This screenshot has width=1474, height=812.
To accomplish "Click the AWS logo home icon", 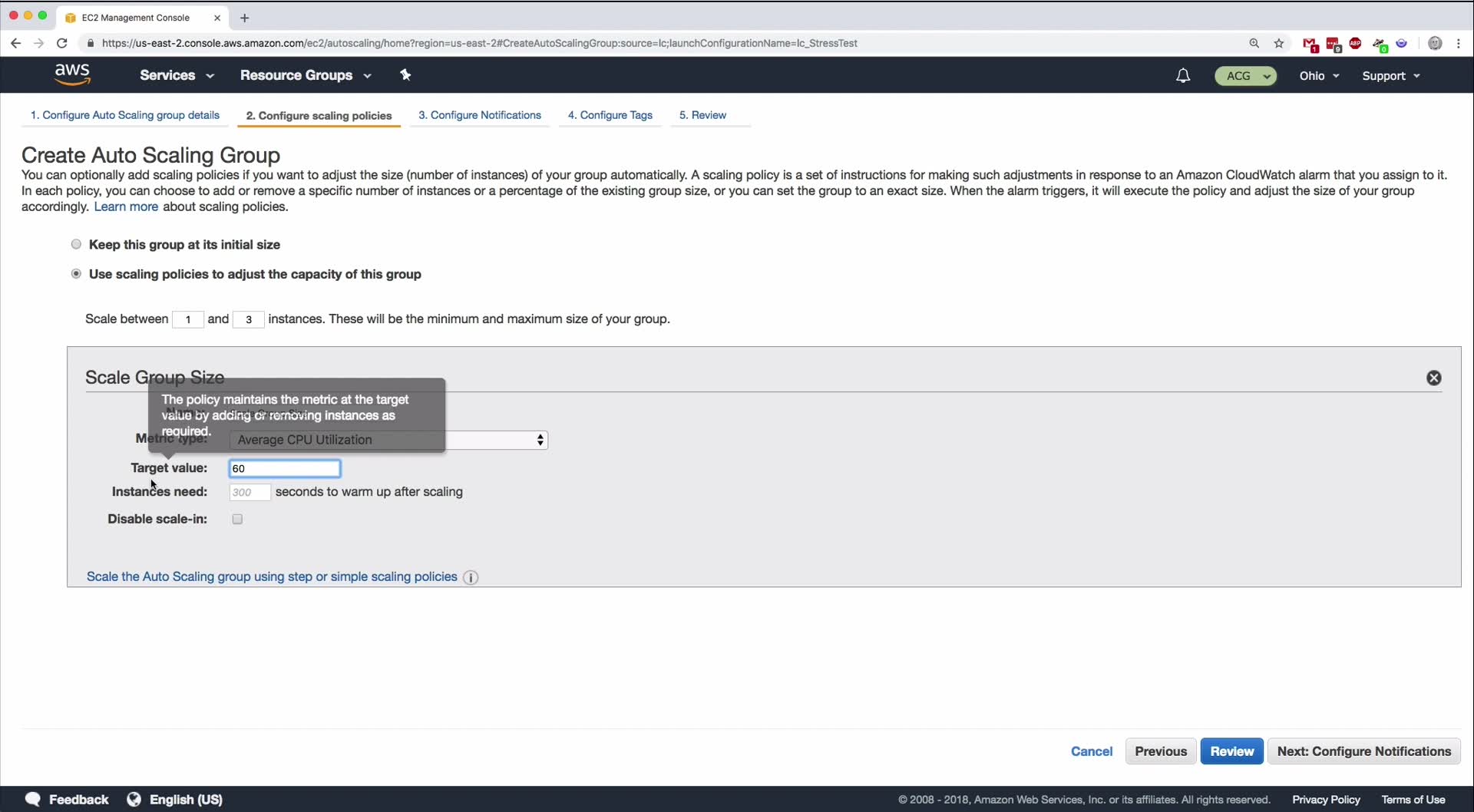I will (x=73, y=74).
